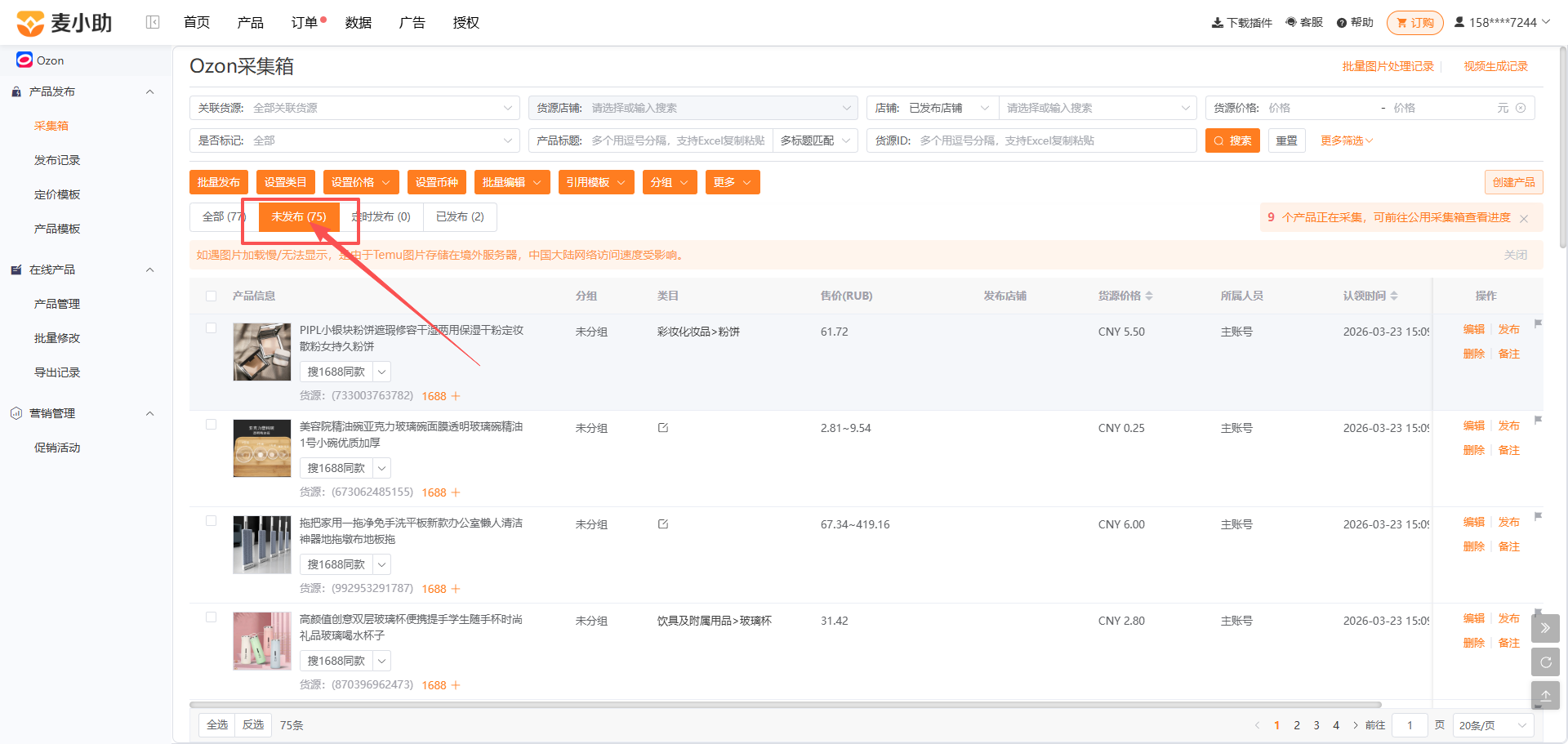Screen dimensions: 1568x744
Task: Check the 拖把家用 row checkbox
Action: pyautogui.click(x=212, y=521)
